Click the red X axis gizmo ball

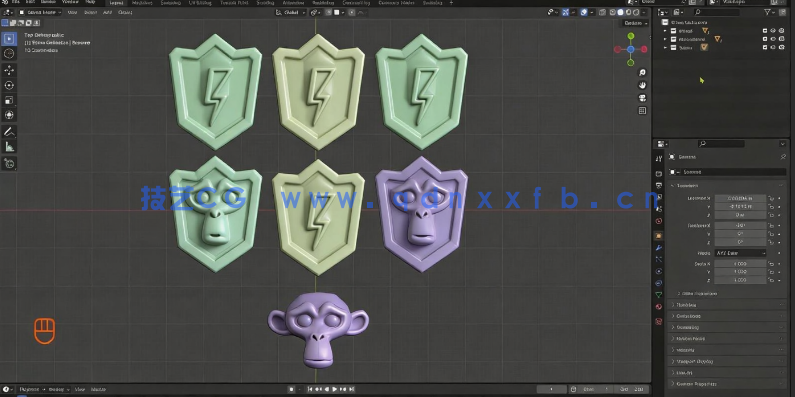(x=644, y=49)
